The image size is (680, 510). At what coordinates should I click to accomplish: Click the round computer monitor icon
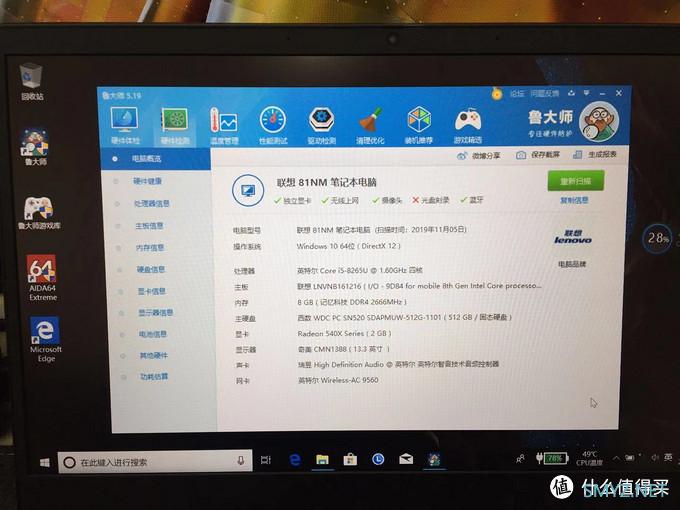click(x=248, y=190)
